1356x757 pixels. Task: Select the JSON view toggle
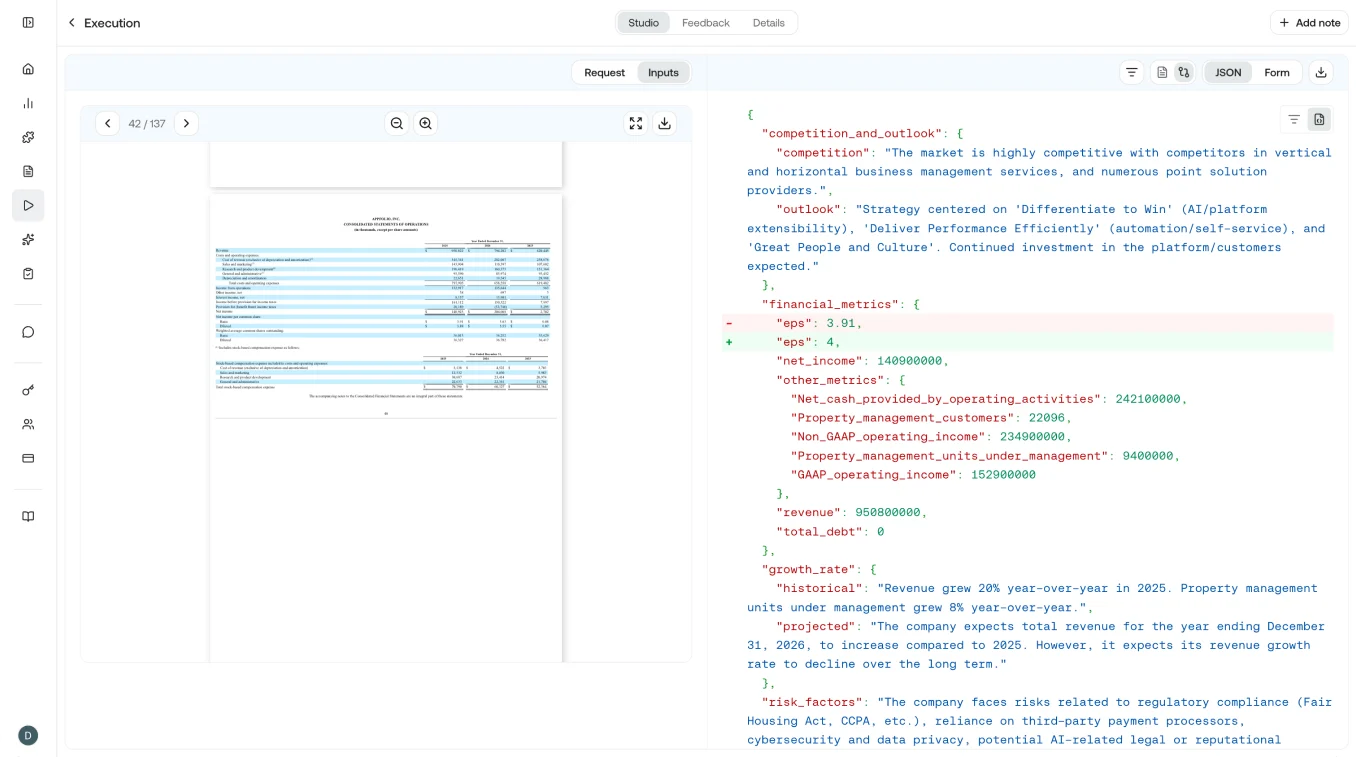[1228, 72]
